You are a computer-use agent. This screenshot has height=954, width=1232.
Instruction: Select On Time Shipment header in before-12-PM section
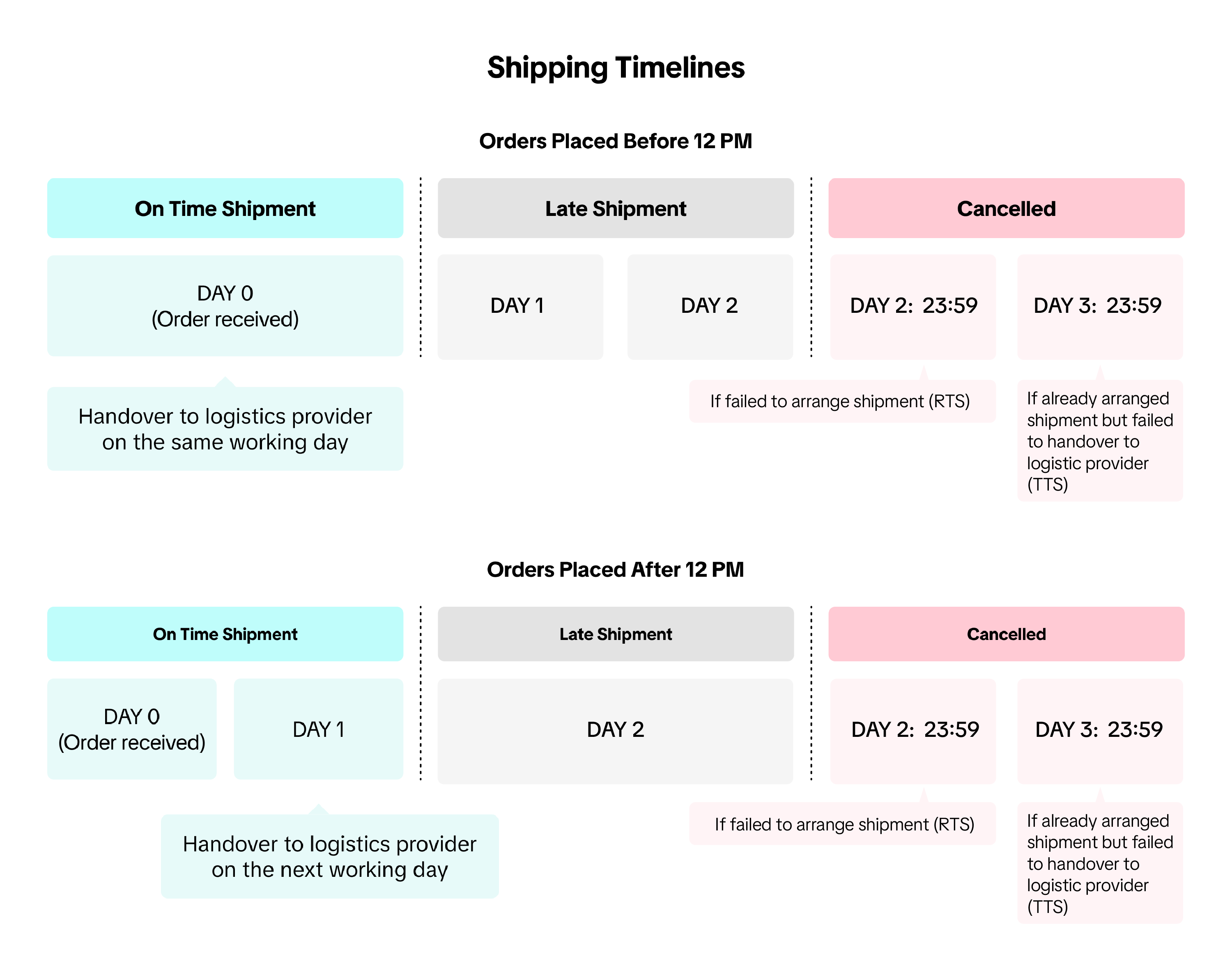[225, 209]
